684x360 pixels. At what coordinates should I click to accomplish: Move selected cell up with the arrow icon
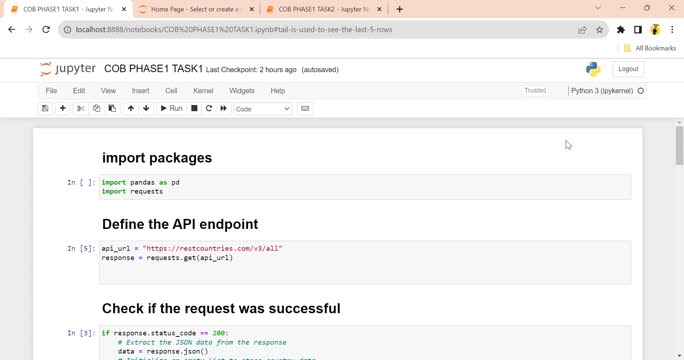[x=130, y=108]
